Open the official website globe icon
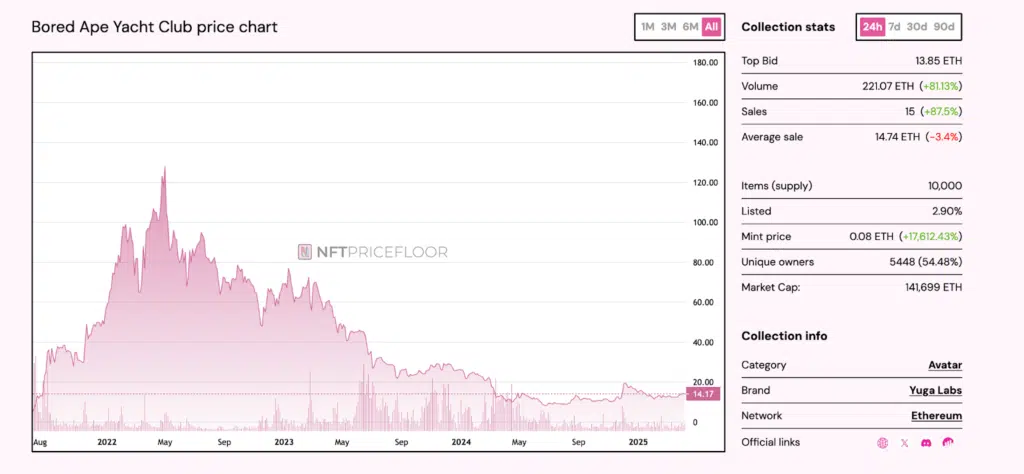The height and width of the screenshot is (474, 1024). (x=882, y=442)
